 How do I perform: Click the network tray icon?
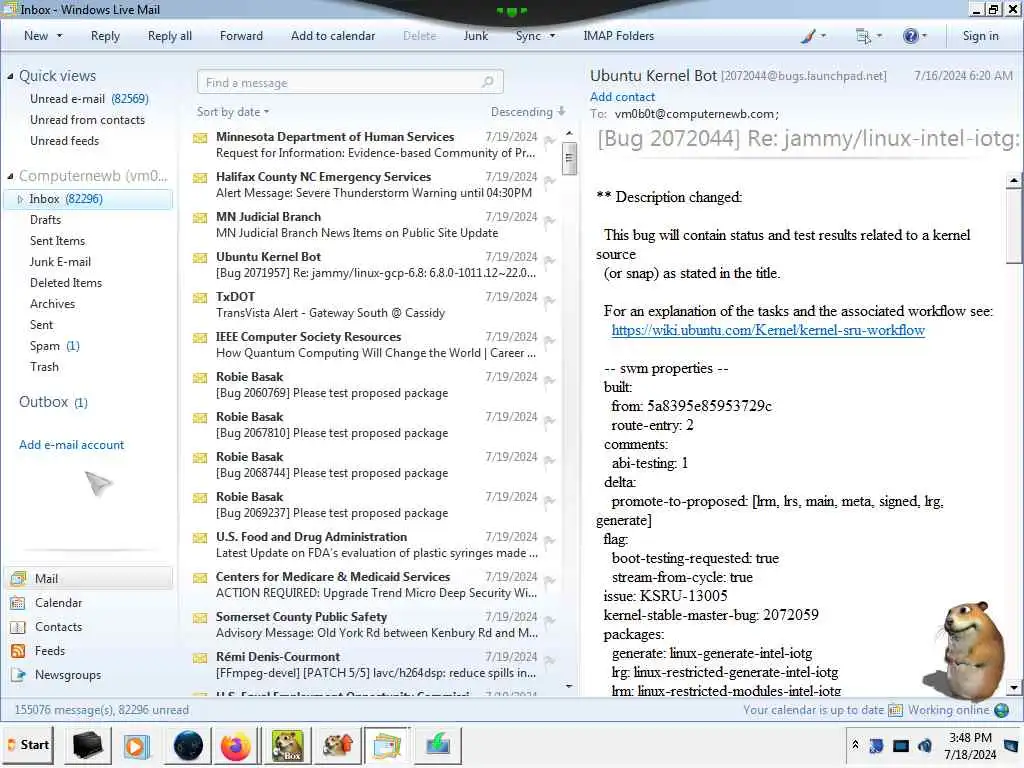(x=901, y=745)
